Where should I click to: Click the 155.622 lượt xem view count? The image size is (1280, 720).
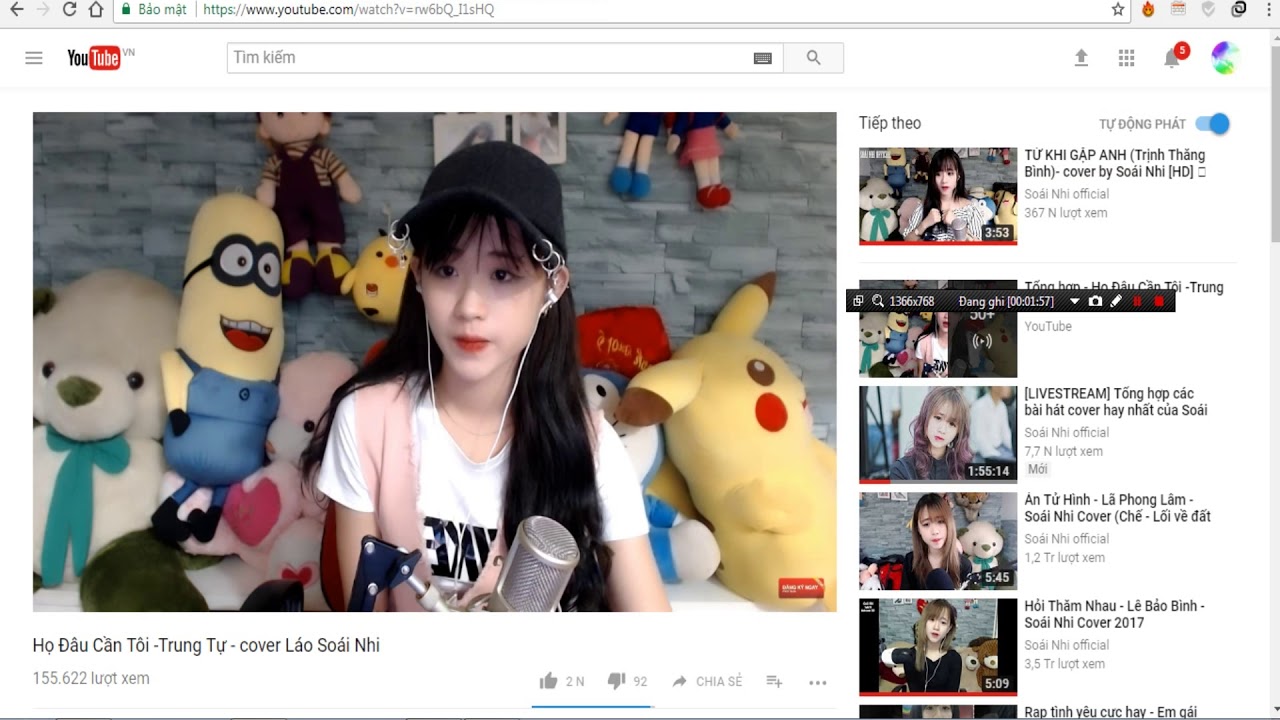click(91, 678)
